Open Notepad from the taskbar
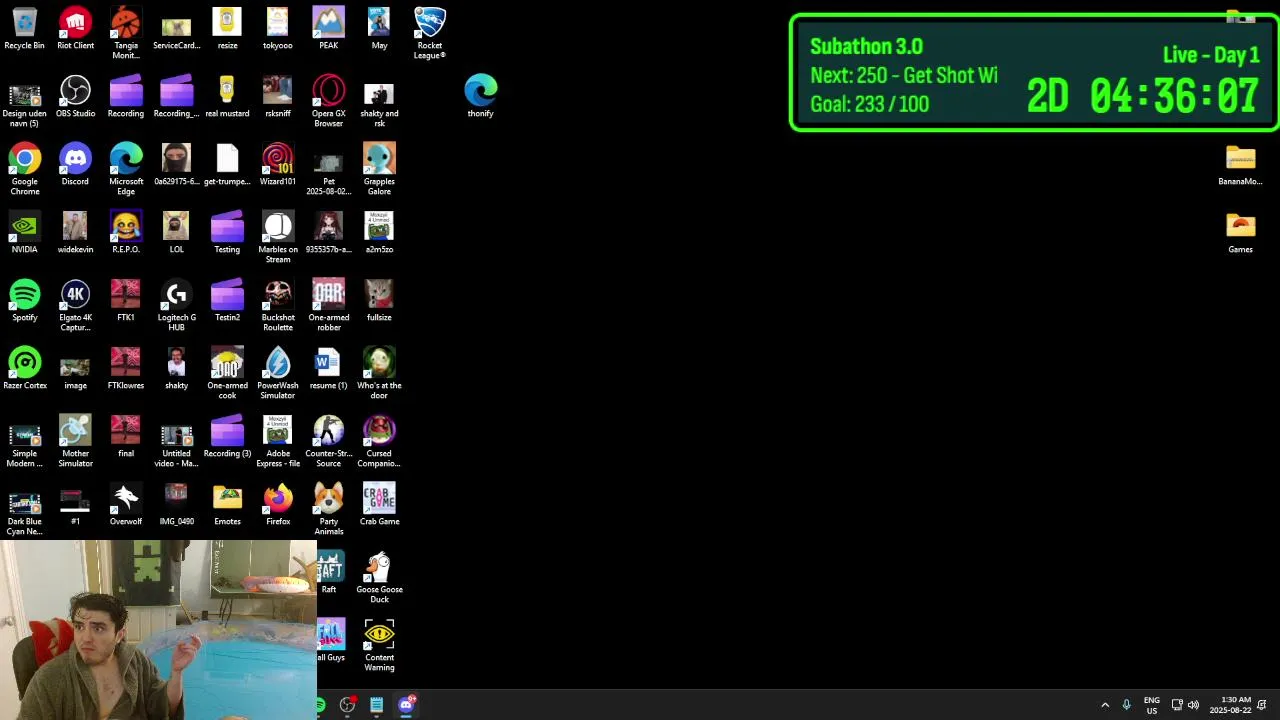 (376, 705)
